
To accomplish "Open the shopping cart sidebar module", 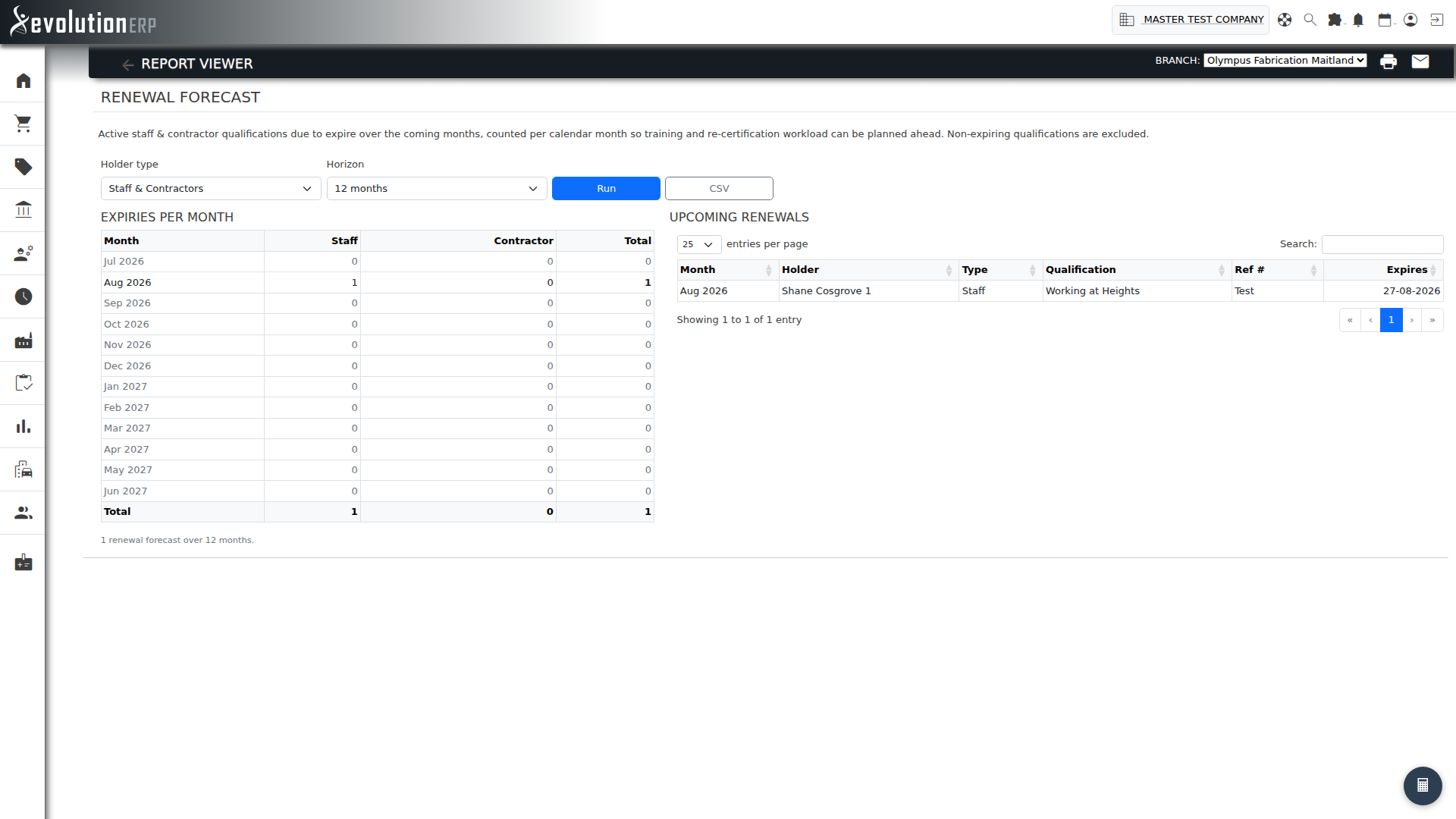I will coord(24,124).
